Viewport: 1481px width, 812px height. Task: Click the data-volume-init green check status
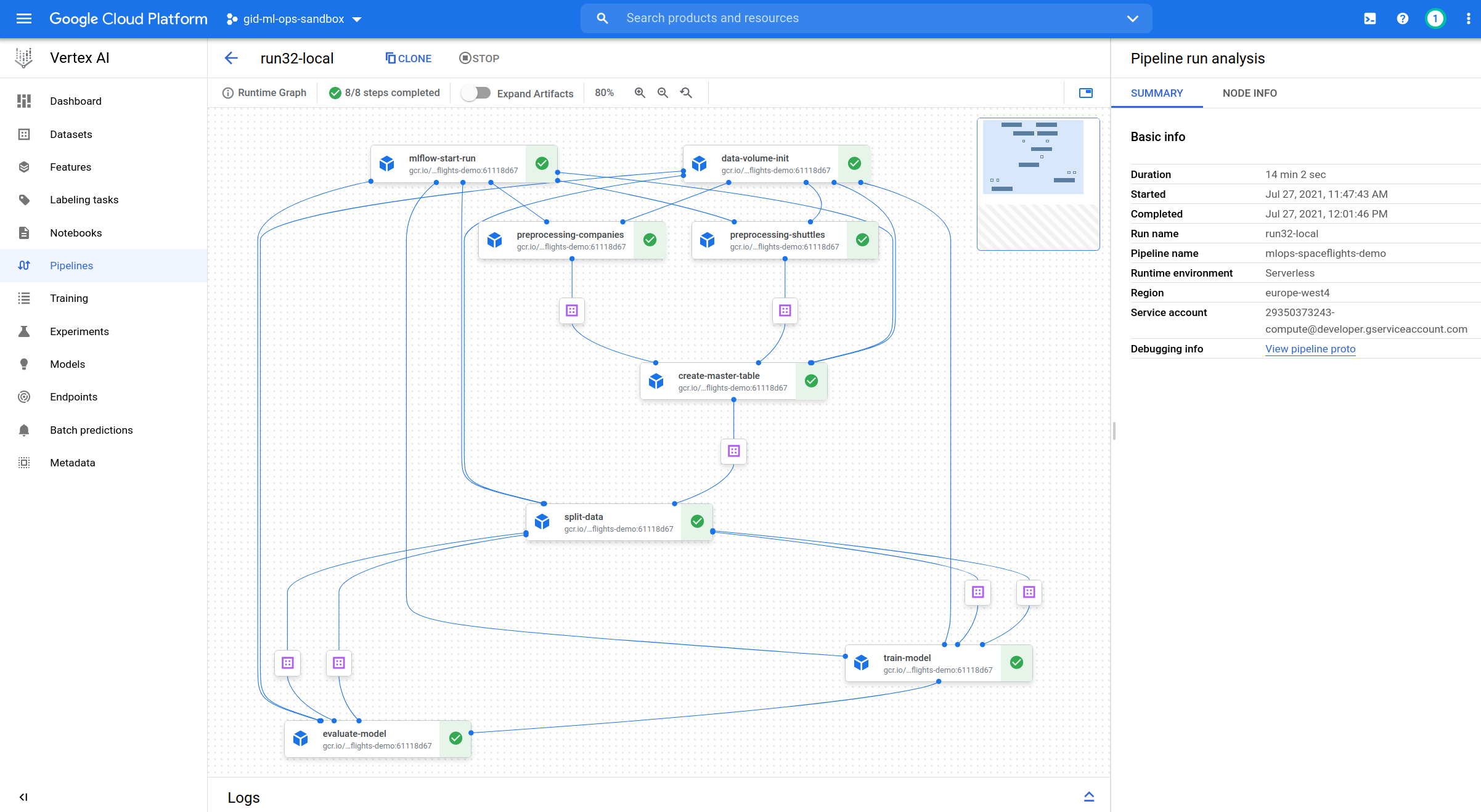pyautogui.click(x=854, y=163)
